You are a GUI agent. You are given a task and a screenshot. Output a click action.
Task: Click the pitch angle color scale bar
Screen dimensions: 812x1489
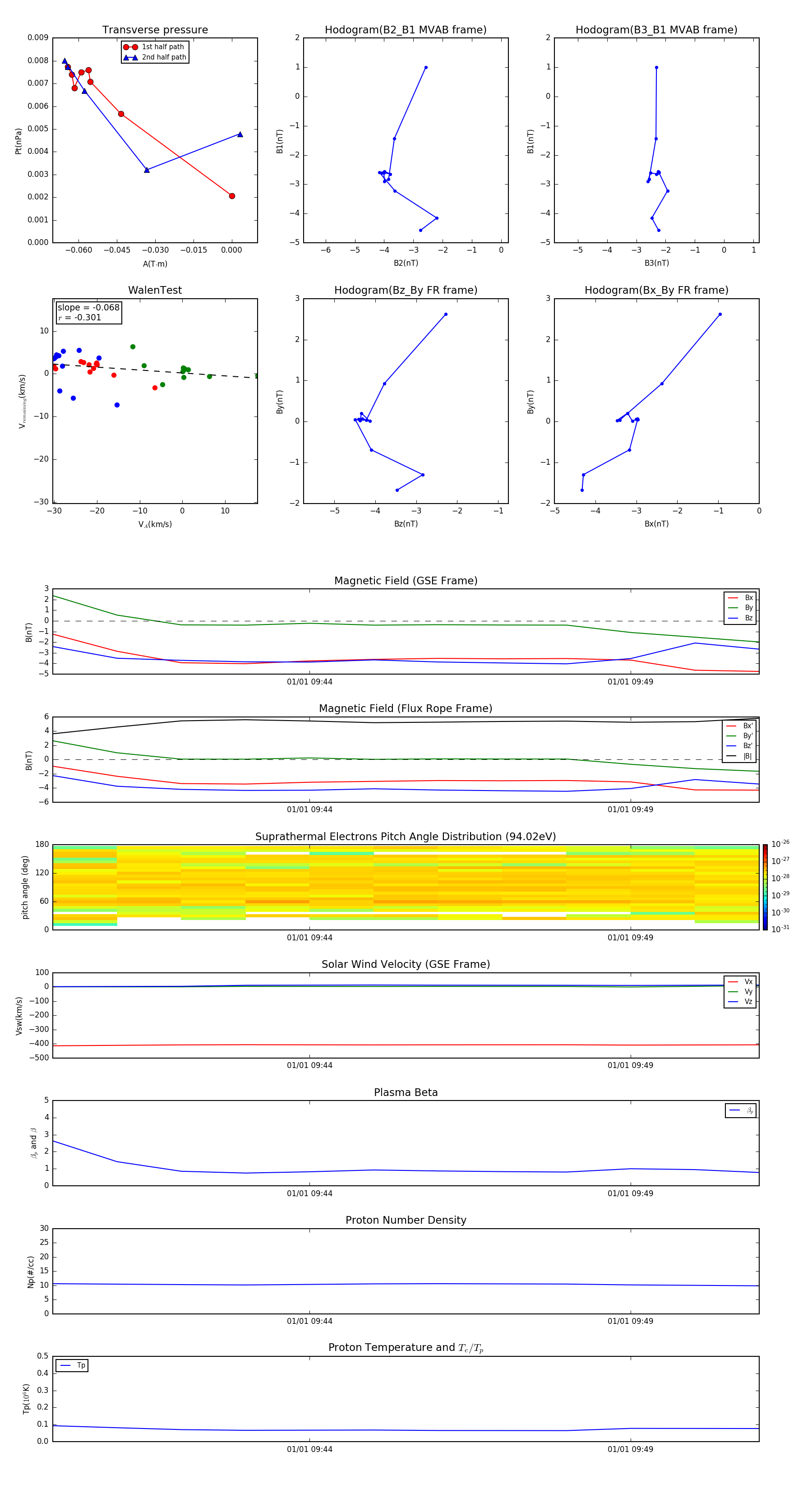coord(765,887)
